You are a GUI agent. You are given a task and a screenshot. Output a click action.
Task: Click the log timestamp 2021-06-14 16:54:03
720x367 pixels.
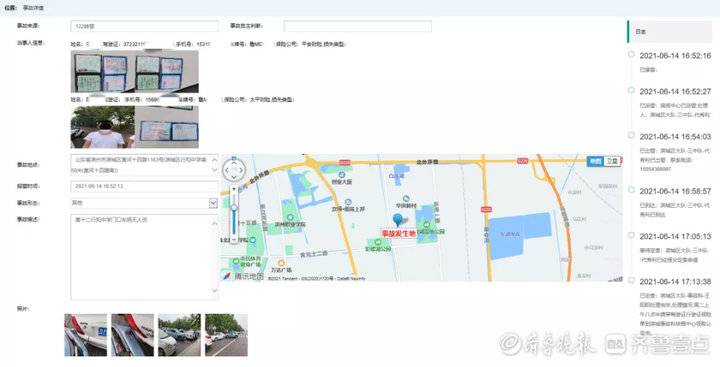(x=675, y=136)
